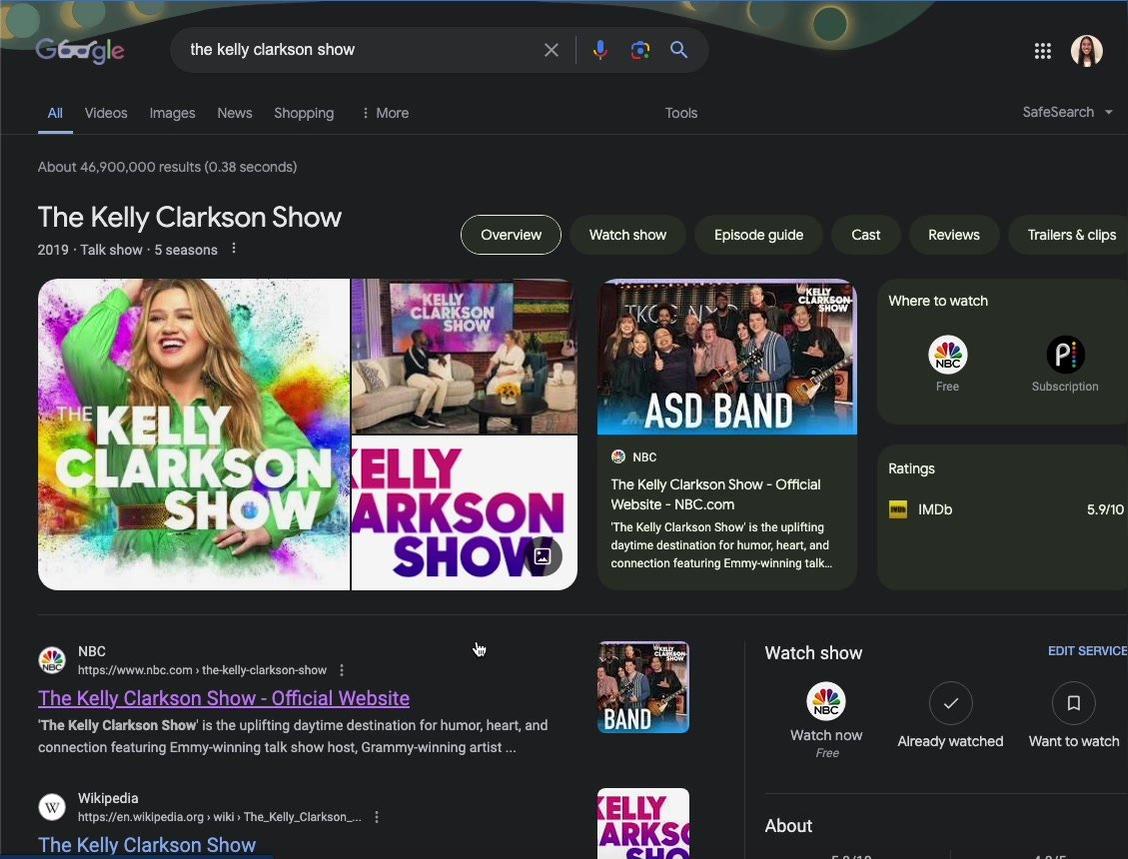Select the Cast chip
The width and height of the screenshot is (1128, 859).
(865, 235)
